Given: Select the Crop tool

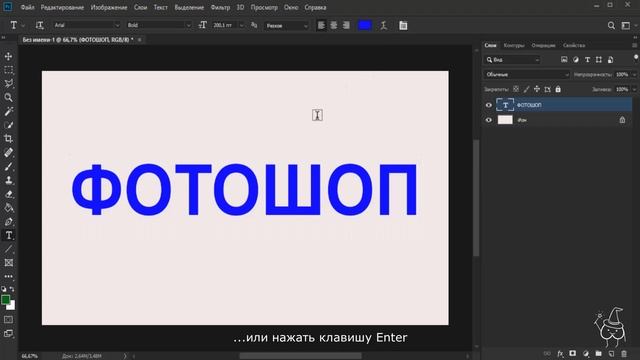Looking at the screenshot, I should 8,139.
